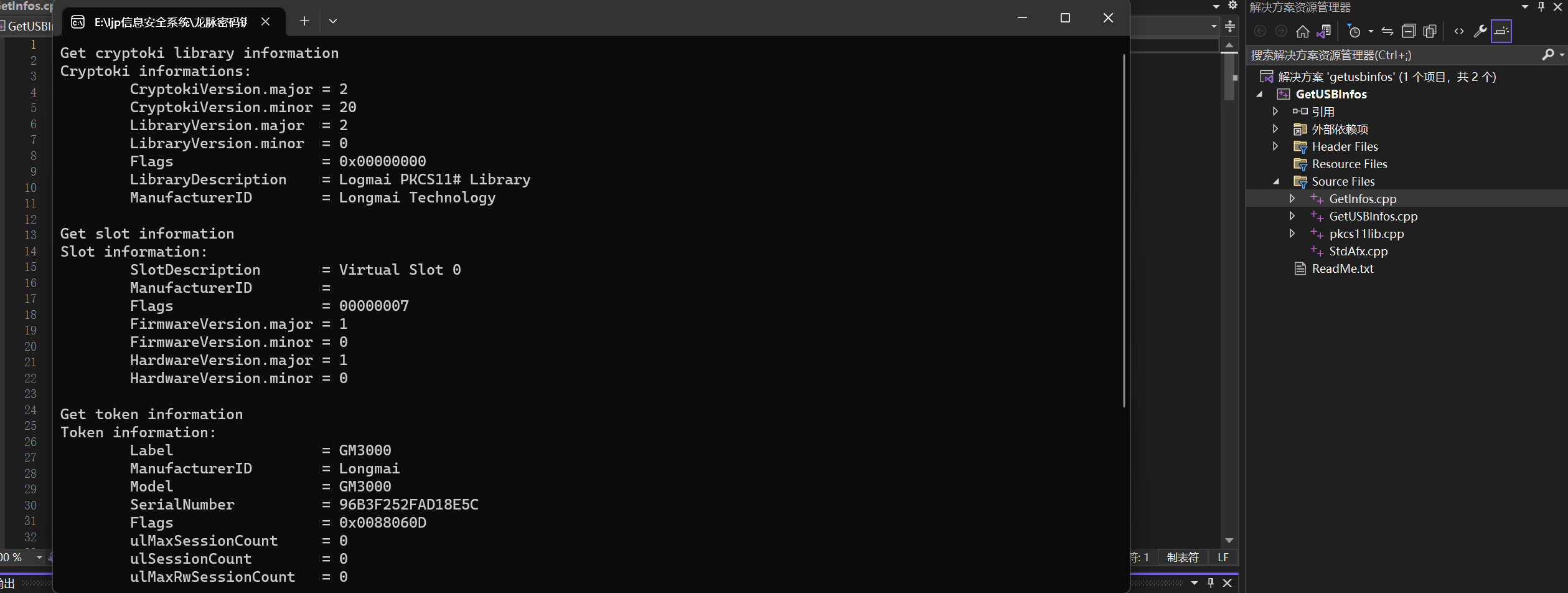This screenshot has width=1568, height=593.
Task: Click the terminal tab's console icon
Action: click(78, 22)
